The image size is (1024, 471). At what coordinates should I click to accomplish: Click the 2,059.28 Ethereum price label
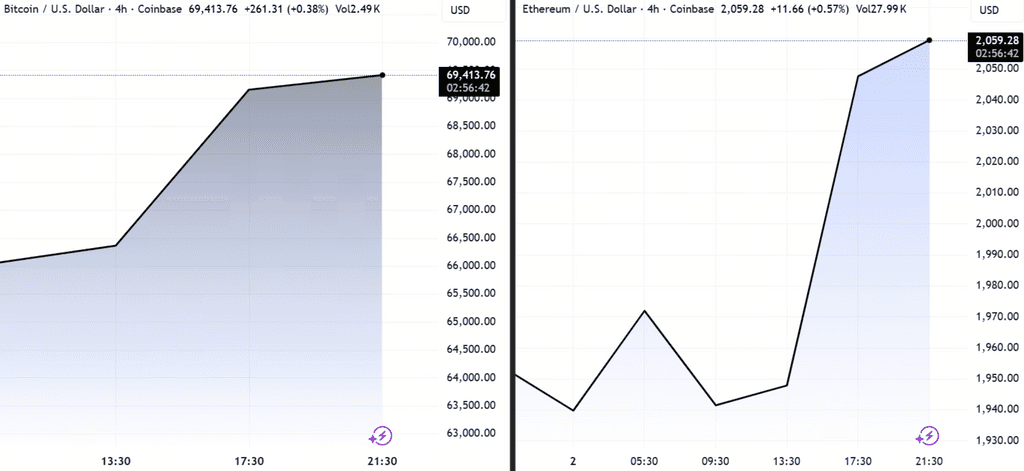click(995, 40)
